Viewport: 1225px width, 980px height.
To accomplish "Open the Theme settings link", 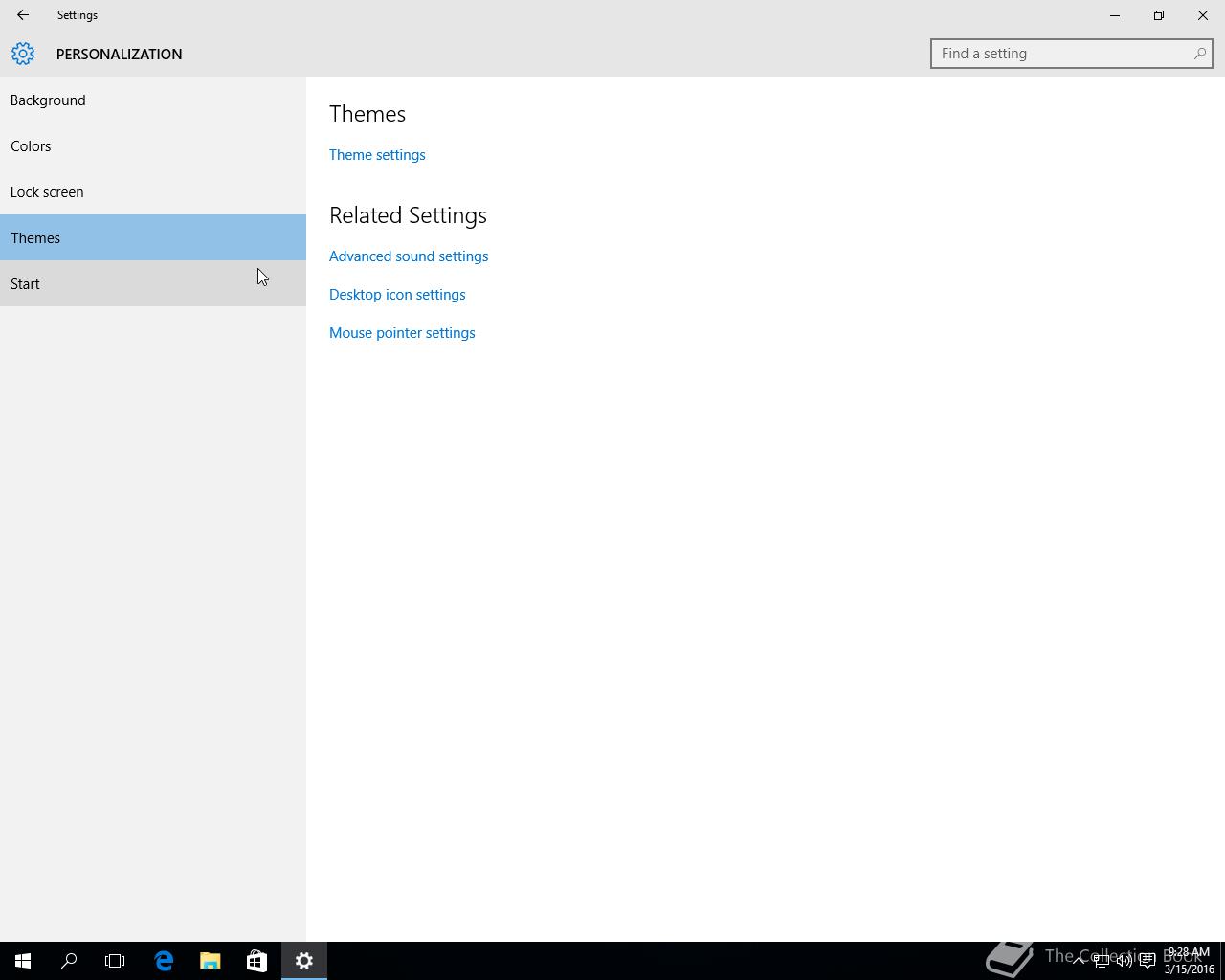I will [377, 155].
